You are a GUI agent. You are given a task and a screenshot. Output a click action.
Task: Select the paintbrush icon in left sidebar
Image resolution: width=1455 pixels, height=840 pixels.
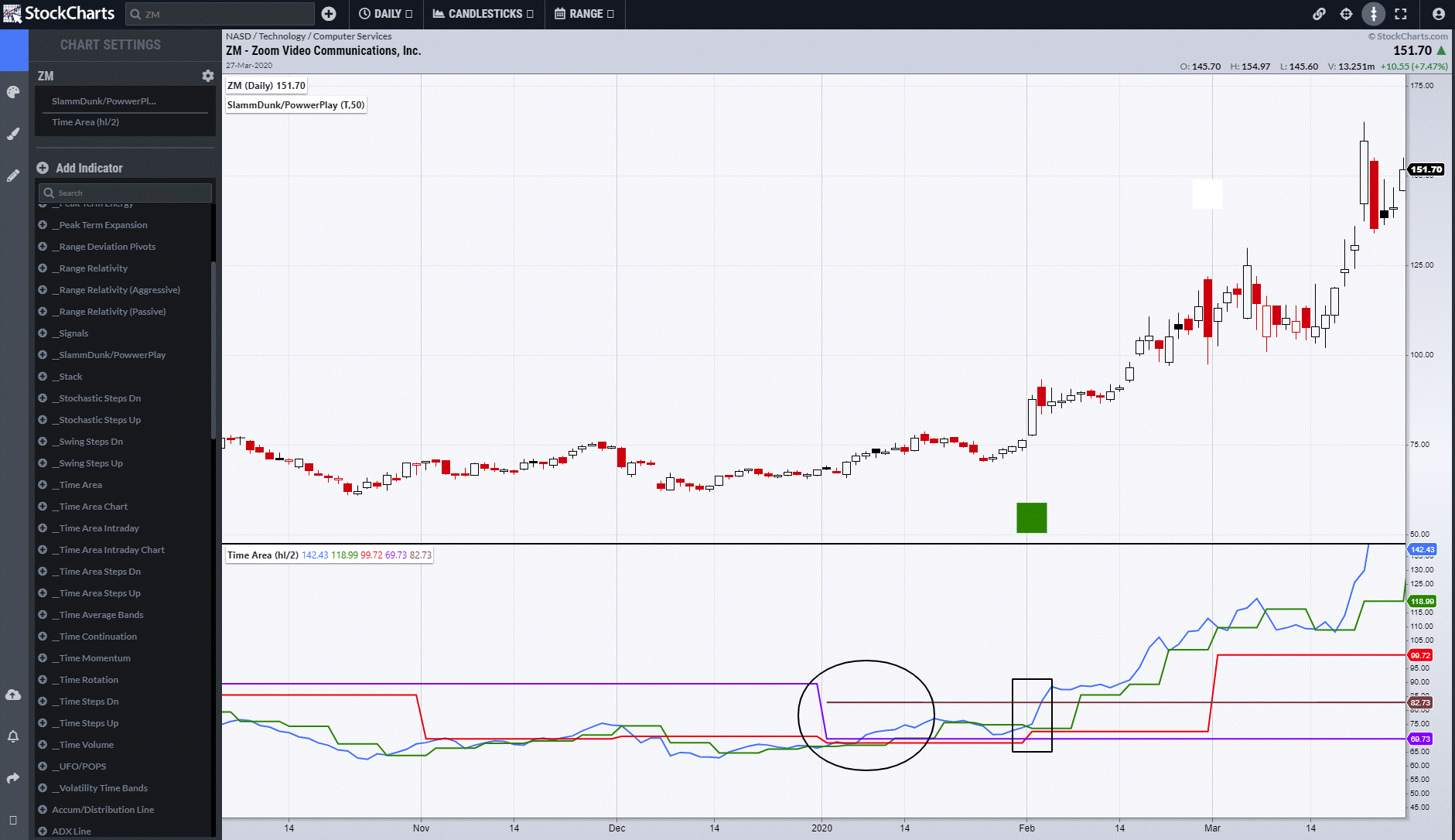13,134
